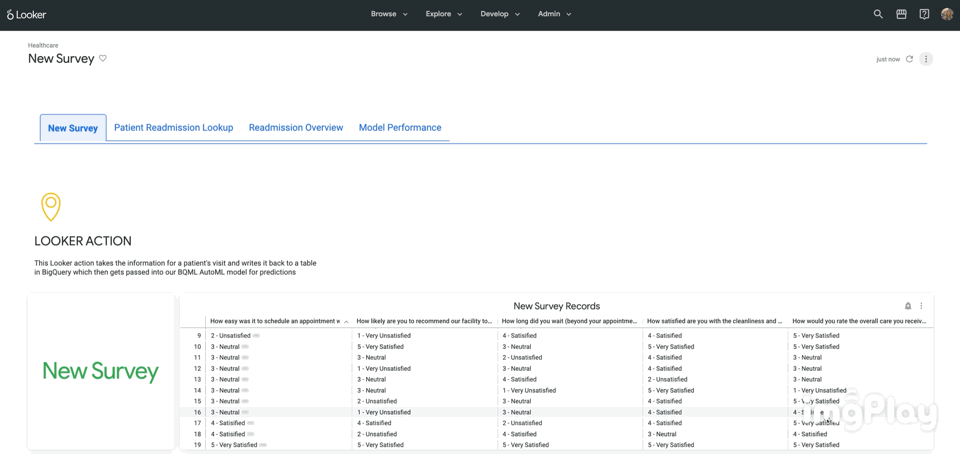
Task: Click the Healthcare breadcrumb link
Action: (43, 45)
